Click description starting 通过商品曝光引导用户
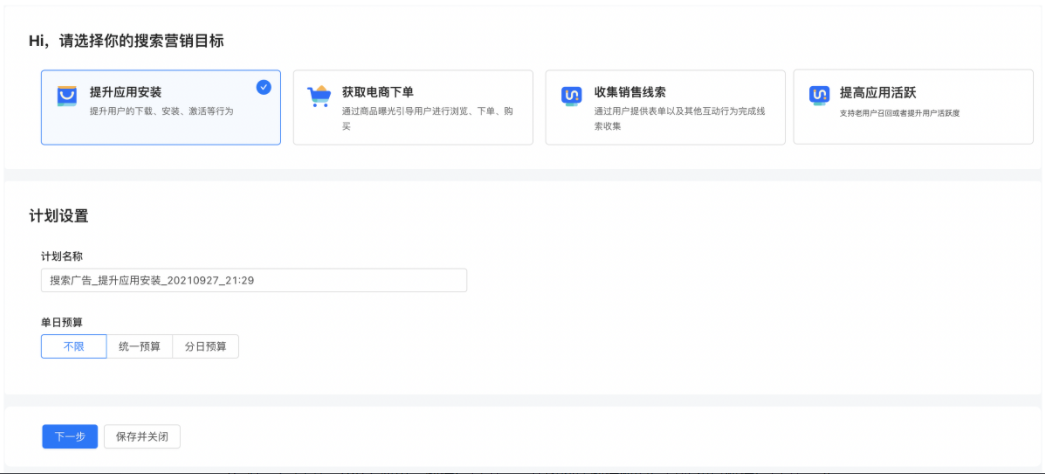 (x=427, y=118)
